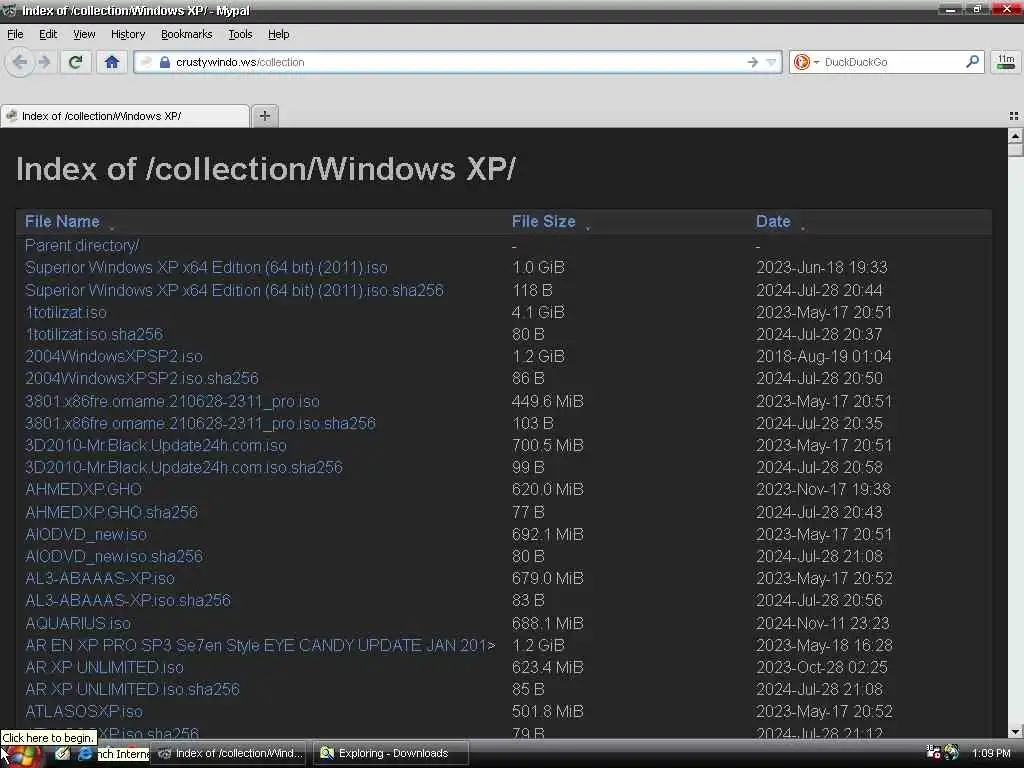Sort the listing by File Name header

pyautogui.click(x=62, y=221)
